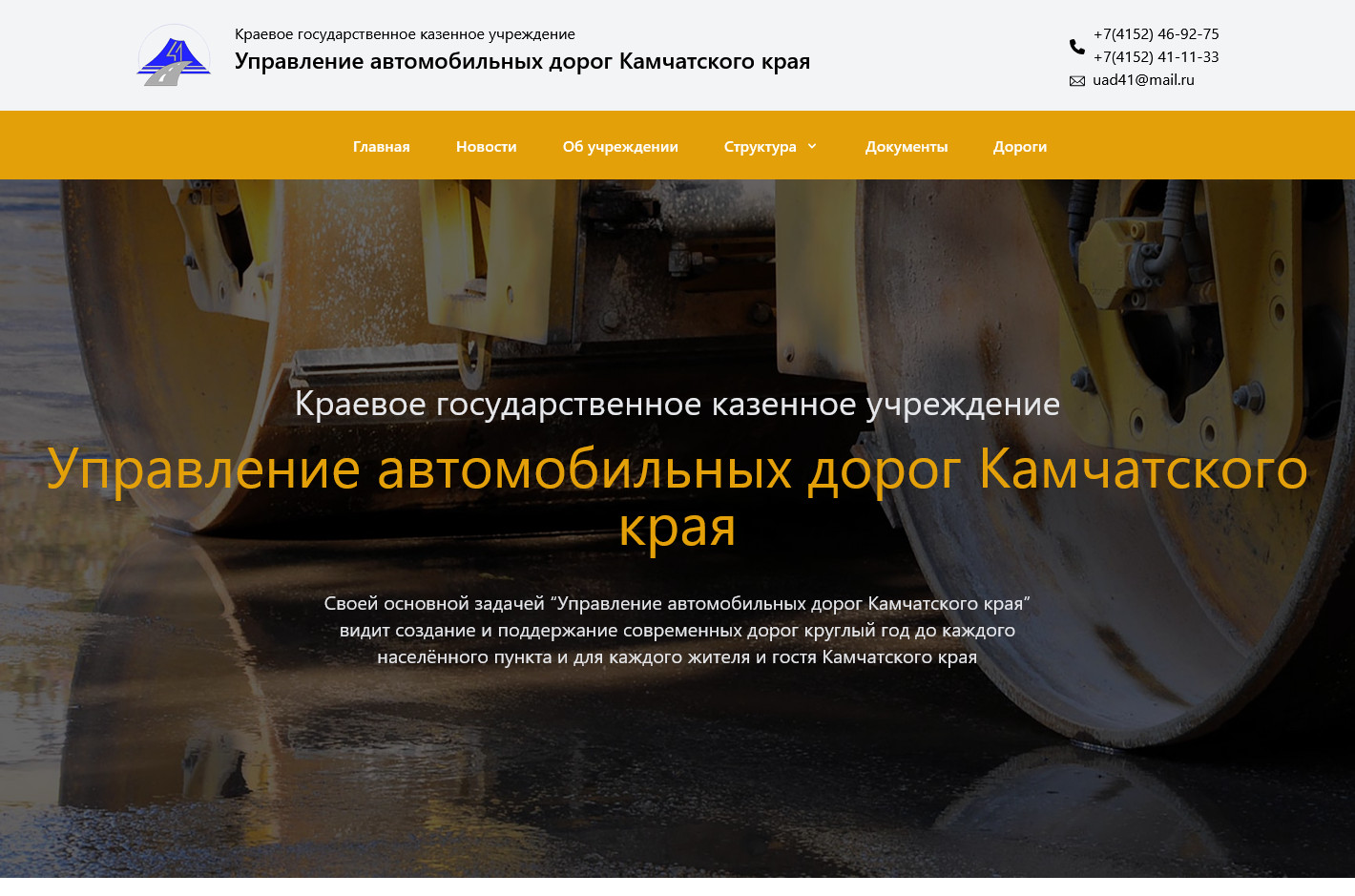1355x896 pixels.
Task: Click phone number +7(4152) 41-11-33
Action: pyautogui.click(x=1157, y=57)
